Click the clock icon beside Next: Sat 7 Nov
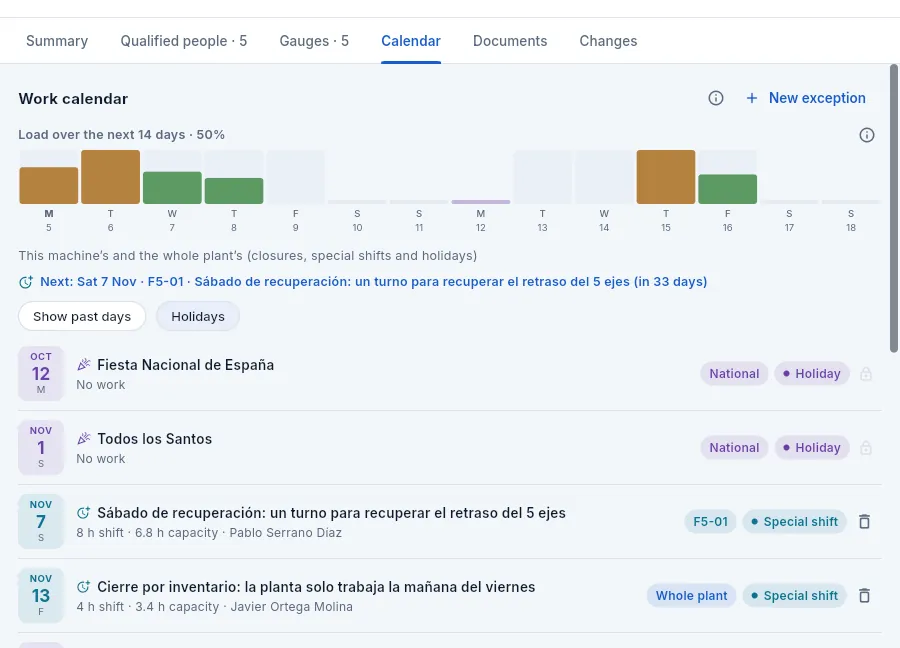This screenshot has height=648, width=900. click(x=26, y=282)
